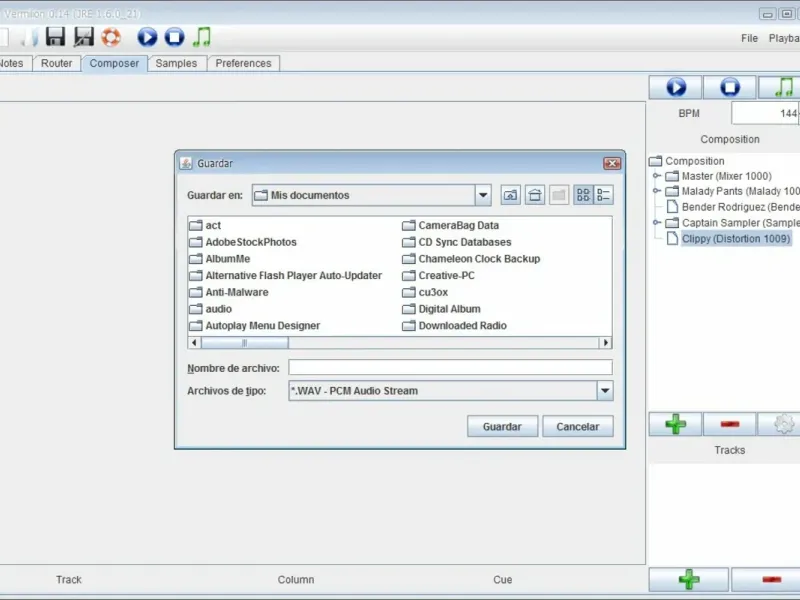Click the file list horizontal scrollbar thumb
Screen dimensions: 800x600
click(244, 342)
